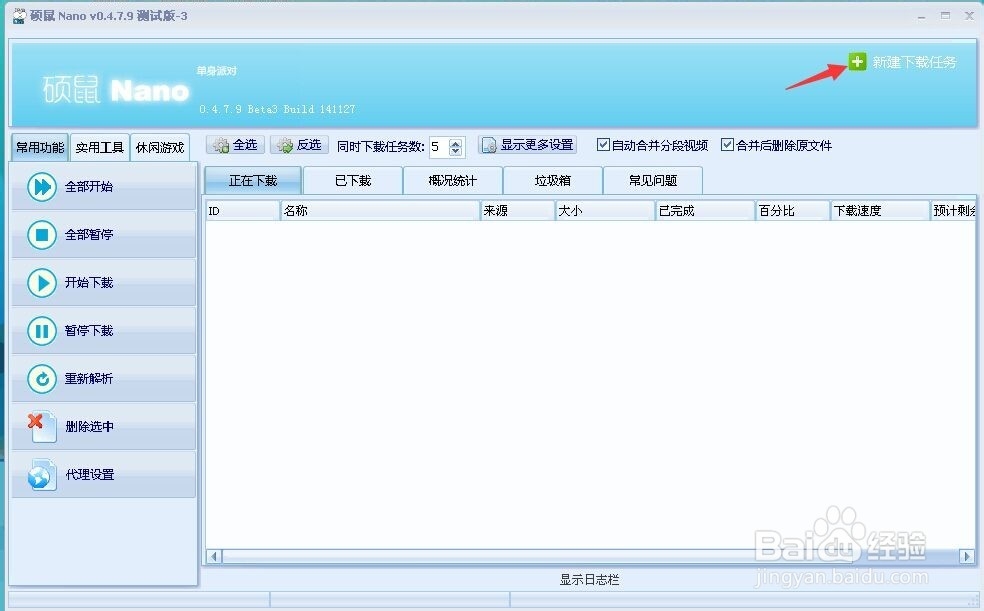Sort by the 来源 column header
This screenshot has width=984, height=611.
pyautogui.click(x=518, y=211)
